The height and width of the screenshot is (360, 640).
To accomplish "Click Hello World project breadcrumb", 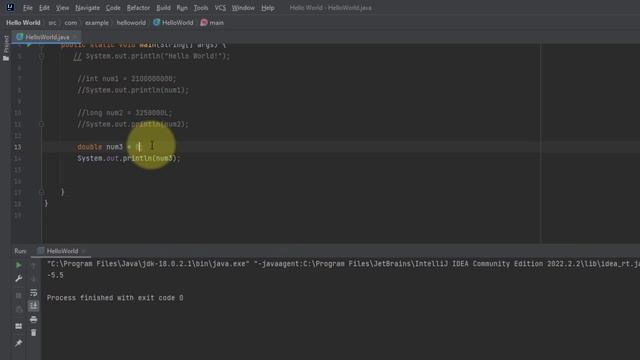I will pyautogui.click(x=23, y=23).
